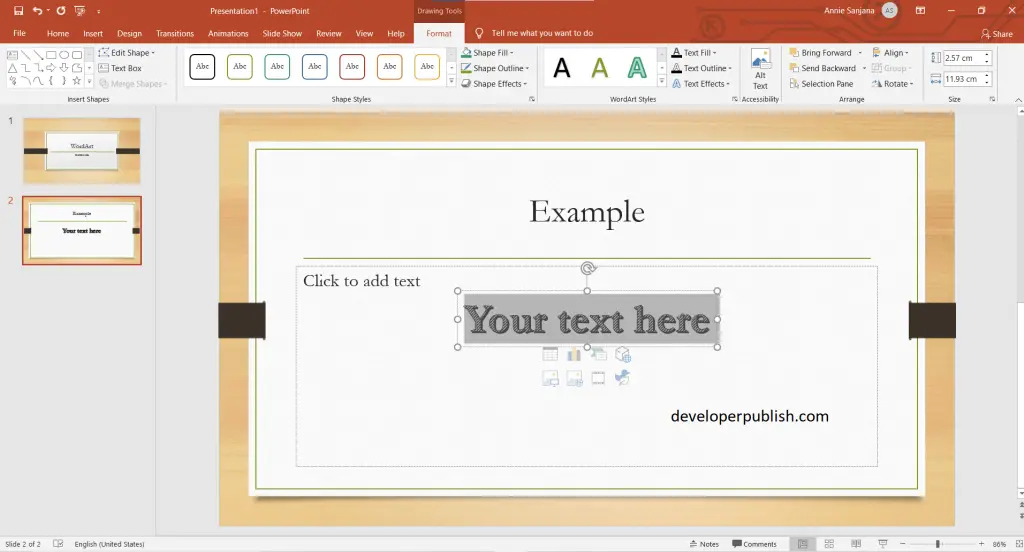Image resolution: width=1024 pixels, height=552 pixels.
Task: Open the View tab
Action: (364, 33)
